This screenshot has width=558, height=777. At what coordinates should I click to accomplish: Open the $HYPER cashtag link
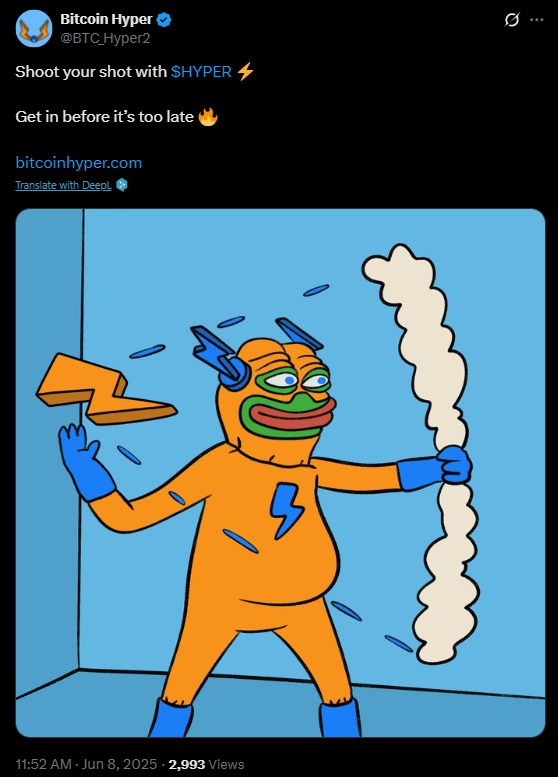pyautogui.click(x=201, y=72)
